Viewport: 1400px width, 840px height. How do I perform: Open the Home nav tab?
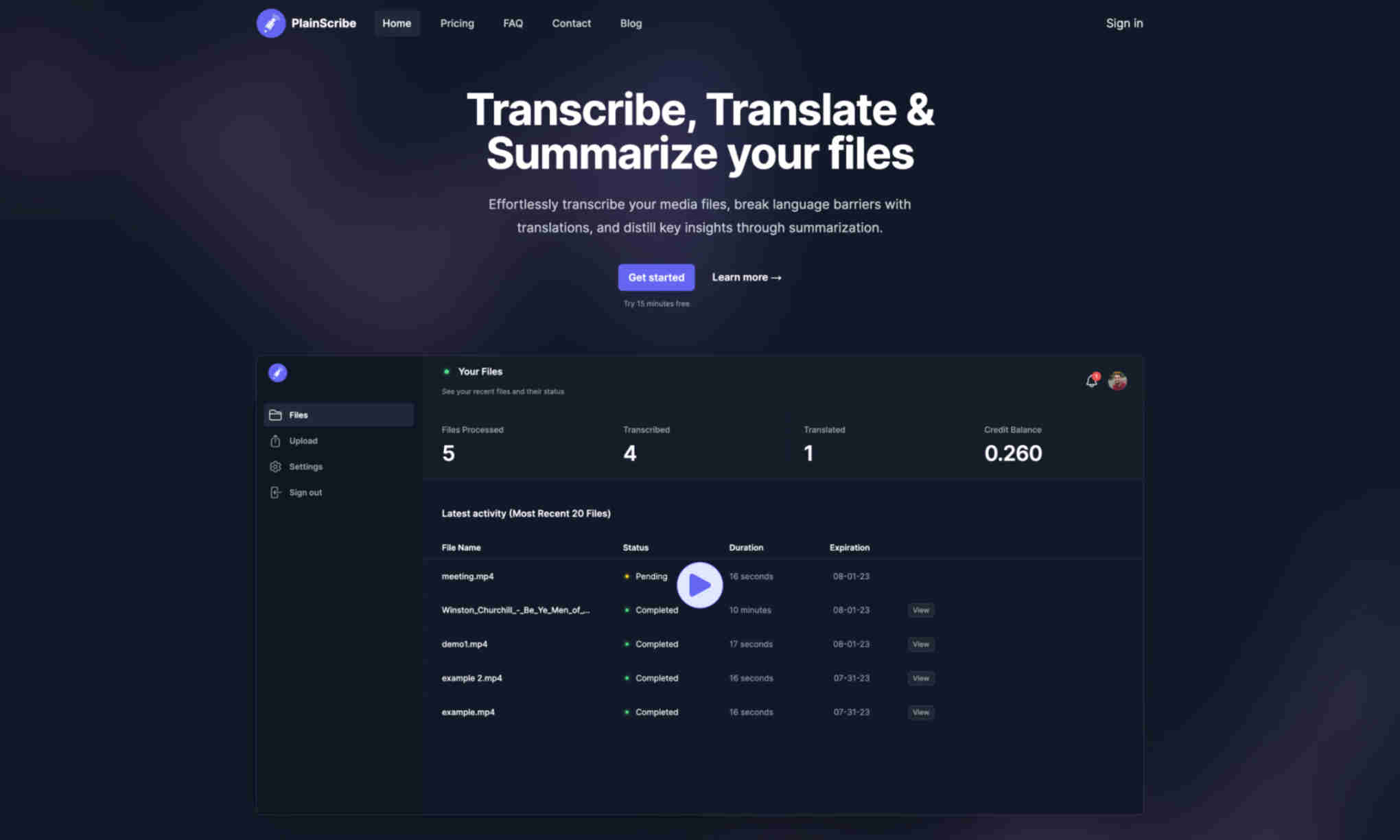pyautogui.click(x=397, y=23)
